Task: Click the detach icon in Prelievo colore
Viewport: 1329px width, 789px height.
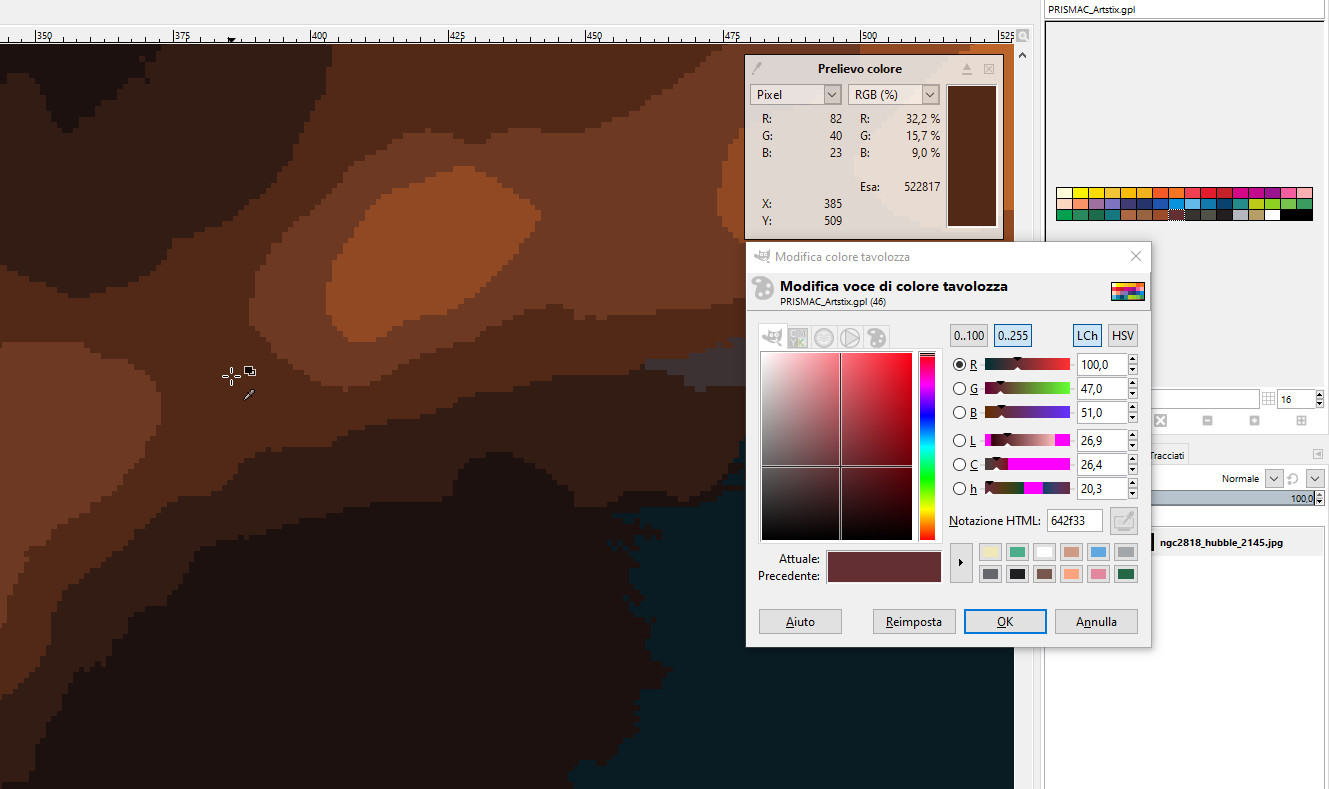Action: (967, 69)
